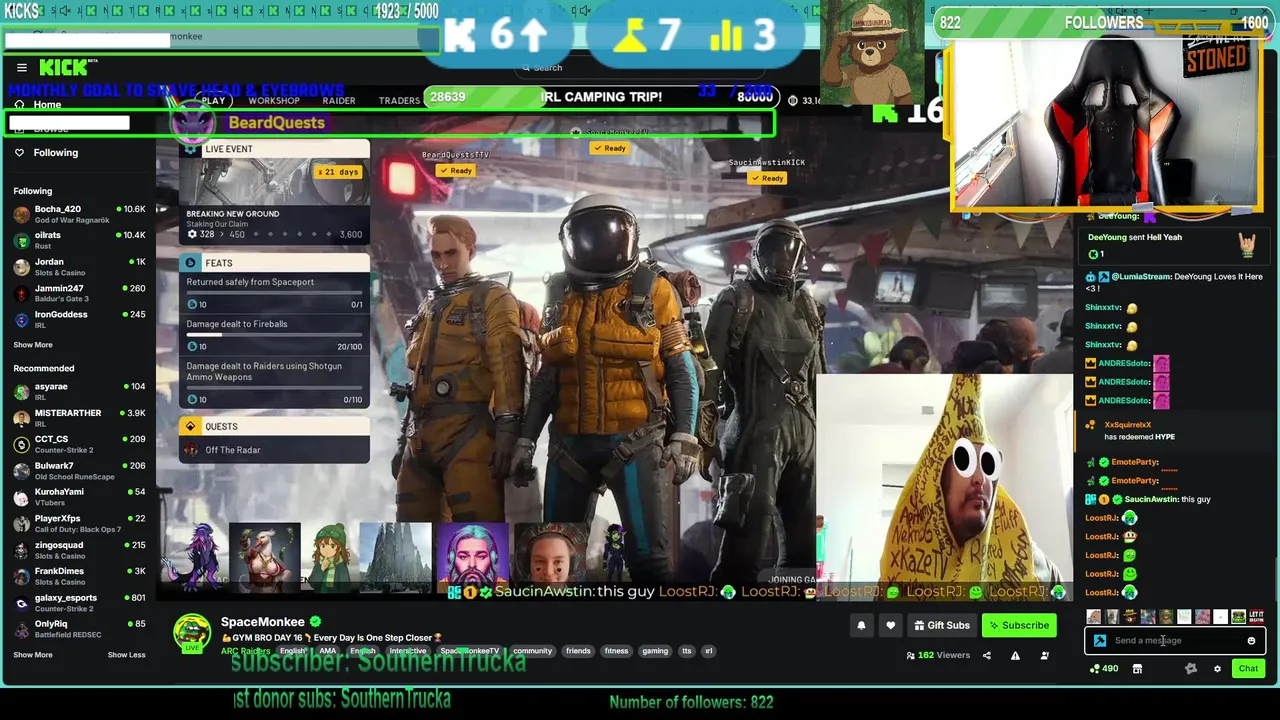Switch to the RAIDER game tab
The width and height of the screenshot is (1280, 720).
pos(339,101)
